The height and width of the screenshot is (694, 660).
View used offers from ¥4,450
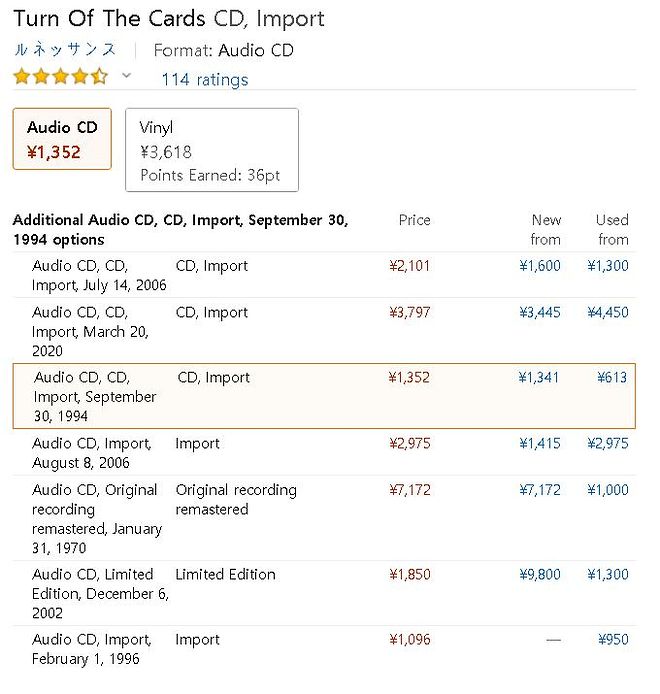click(608, 312)
